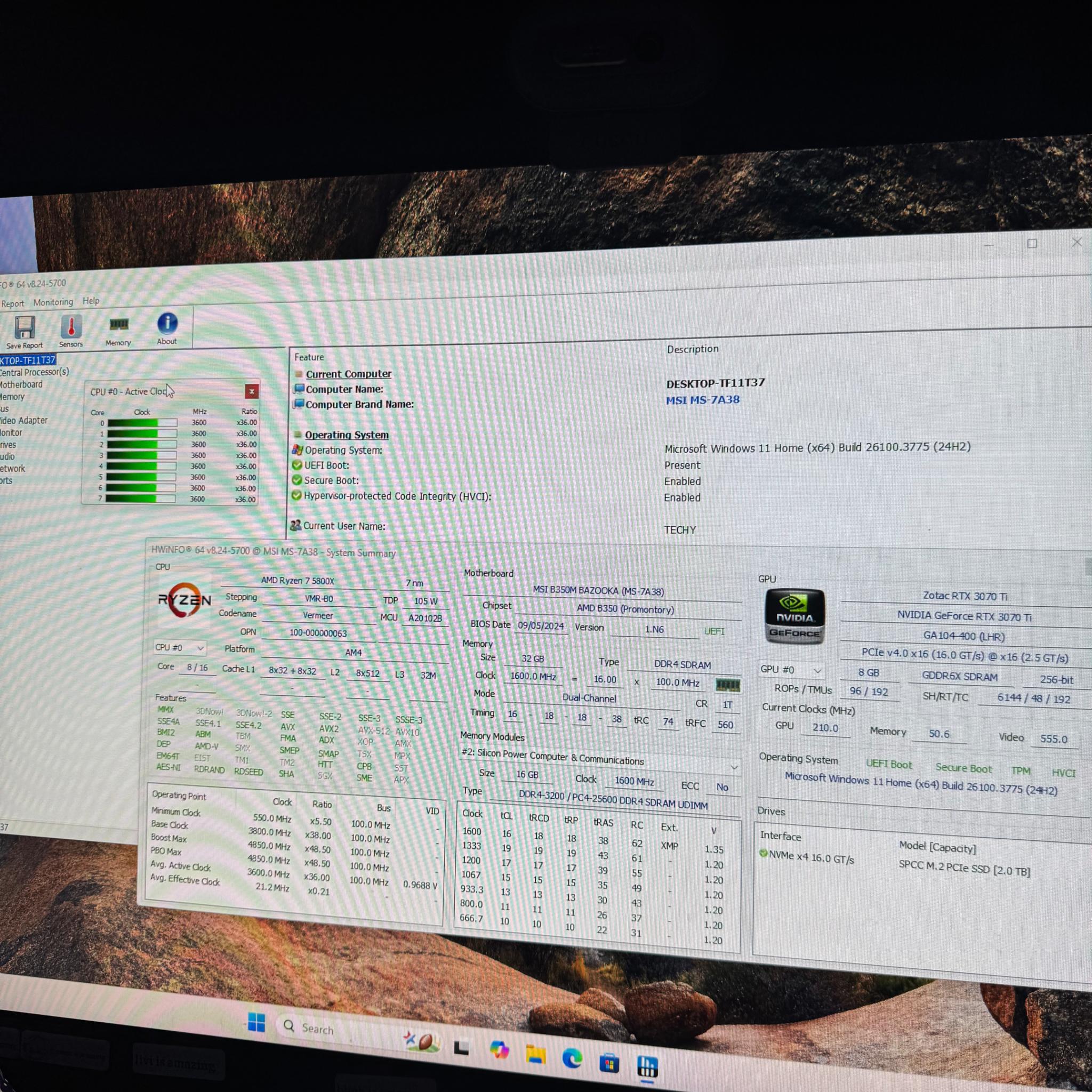Screen dimensions: 1092x1092
Task: Select Motherboard in the device tree
Action: pos(21,385)
